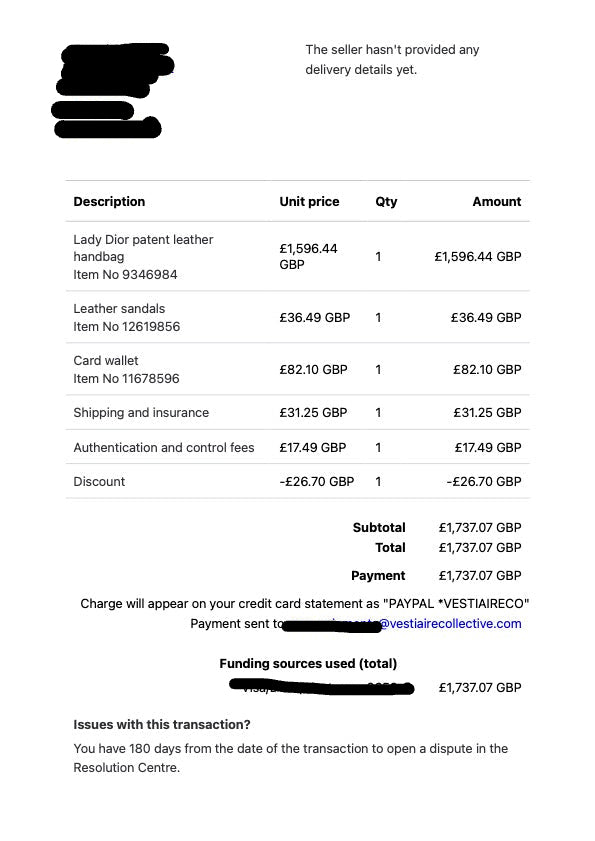Select the Subtotal £1,737.07 GBP value
This screenshot has width=595, height=841.
tap(480, 527)
